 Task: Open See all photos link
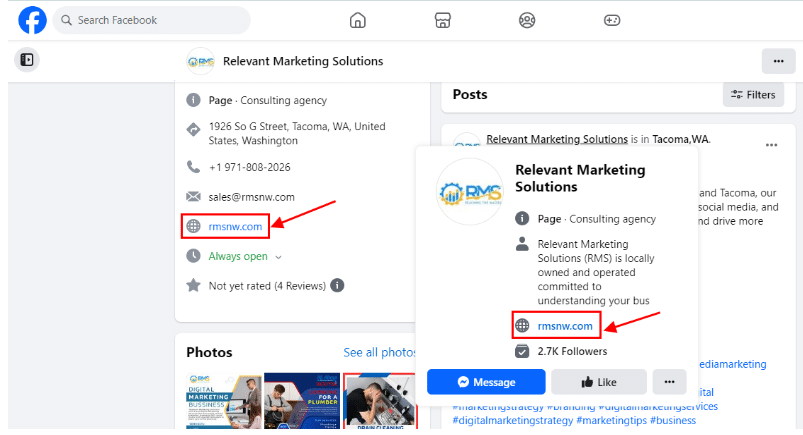tap(379, 353)
